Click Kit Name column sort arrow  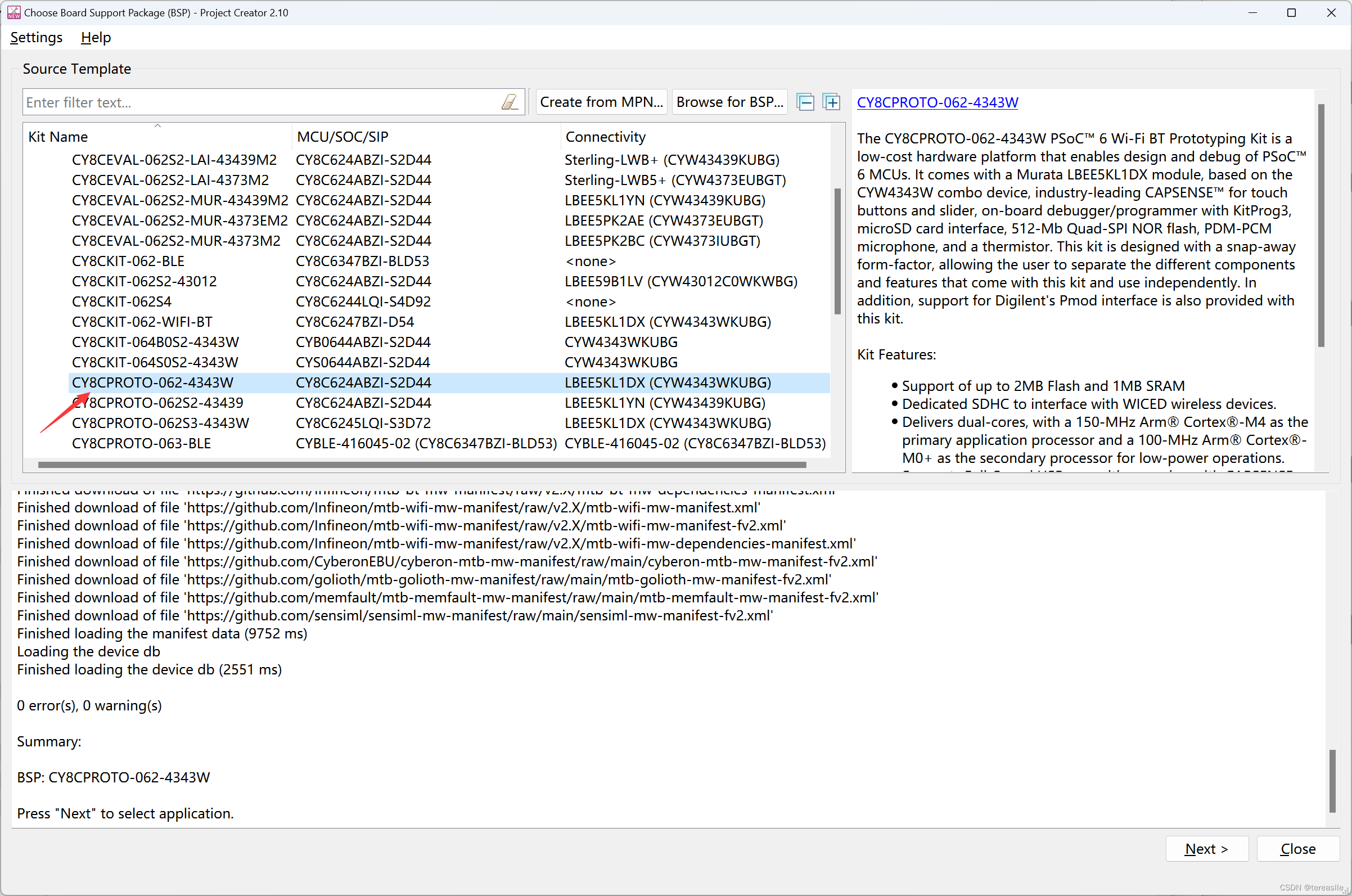tap(157, 126)
